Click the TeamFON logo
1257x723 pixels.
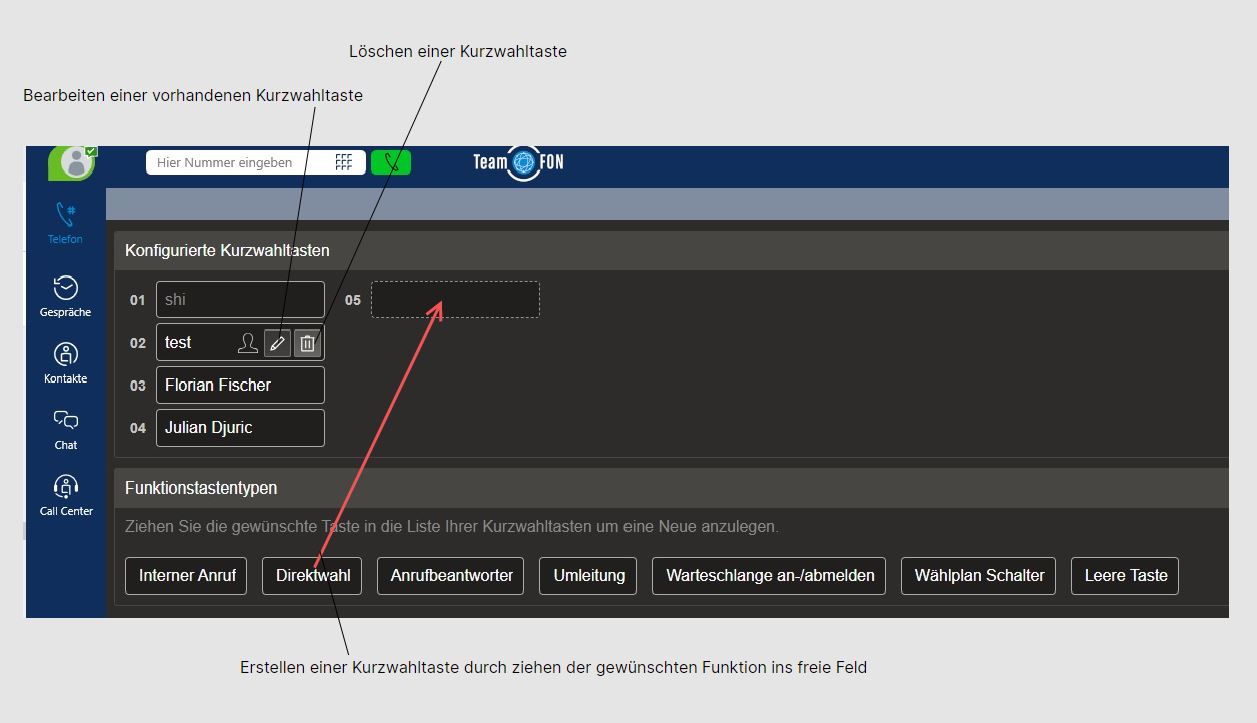518,163
